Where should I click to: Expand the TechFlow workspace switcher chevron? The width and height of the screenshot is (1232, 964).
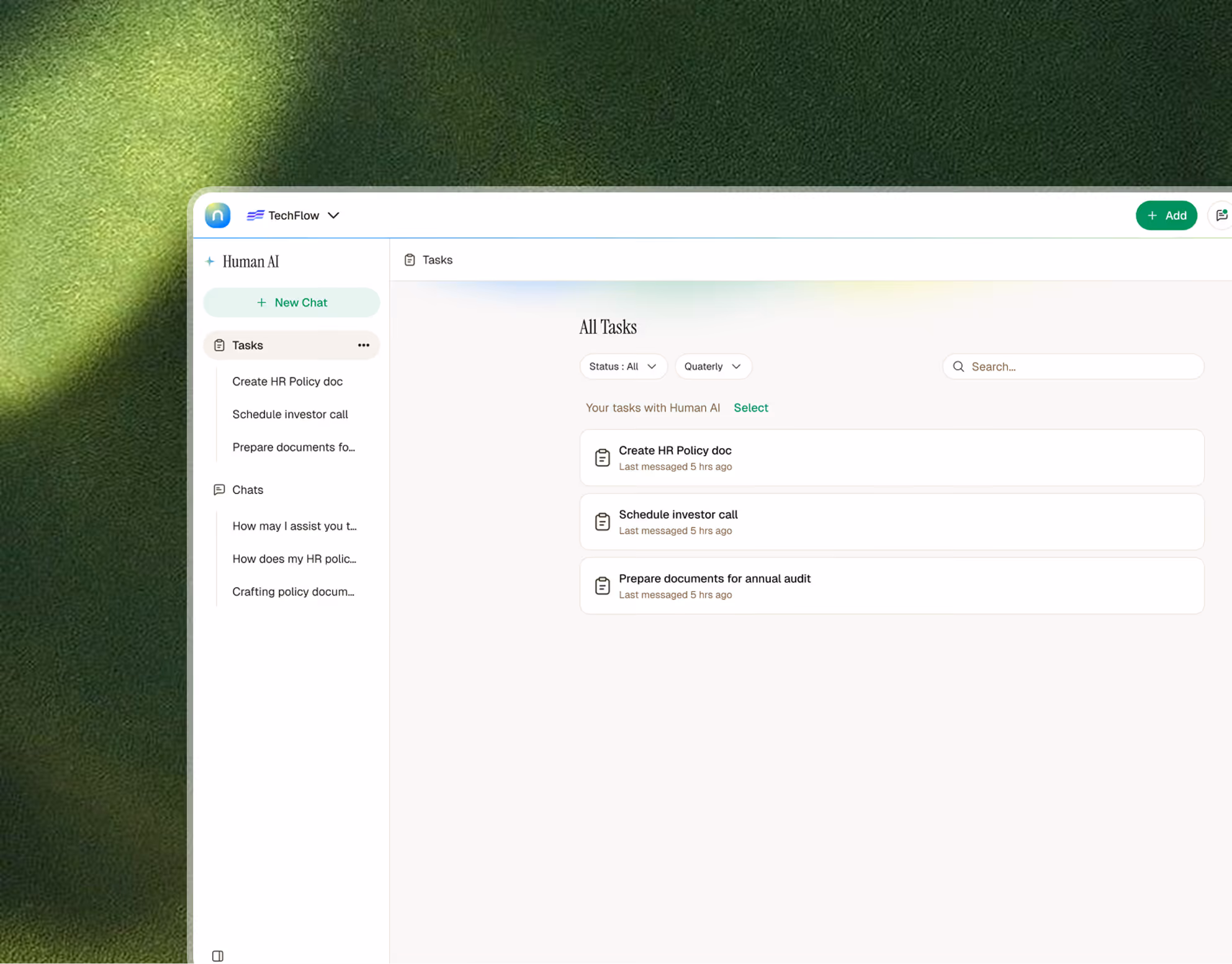point(333,215)
